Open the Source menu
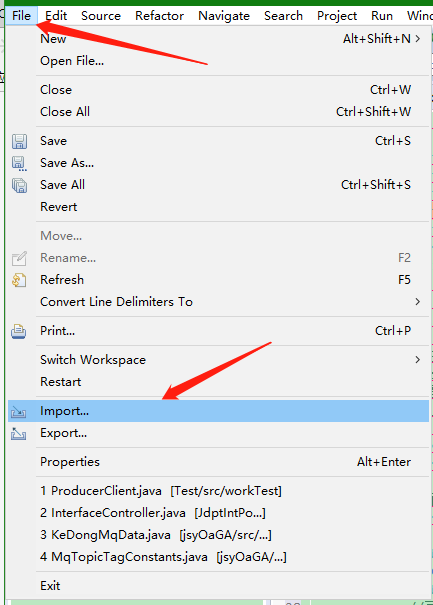The image size is (433, 605). [x=101, y=16]
